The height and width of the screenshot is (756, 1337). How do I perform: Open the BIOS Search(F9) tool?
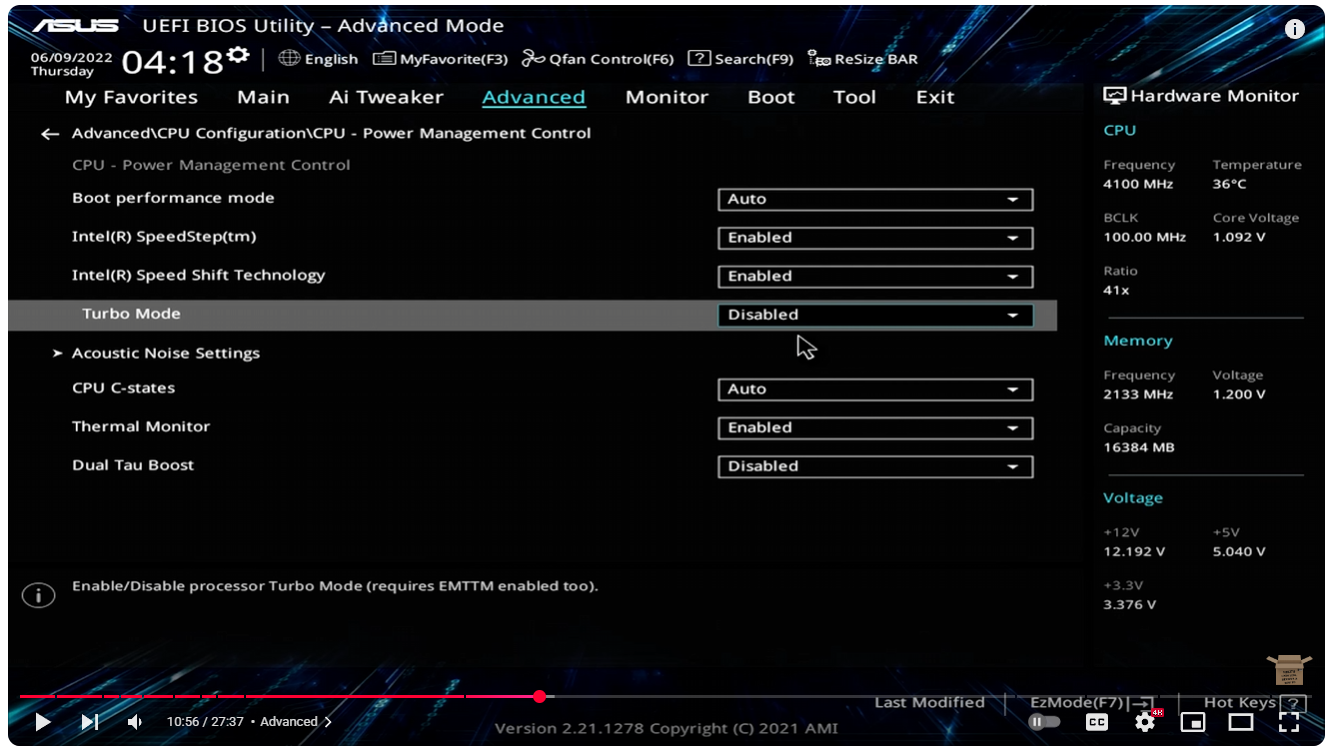pyautogui.click(x=741, y=59)
